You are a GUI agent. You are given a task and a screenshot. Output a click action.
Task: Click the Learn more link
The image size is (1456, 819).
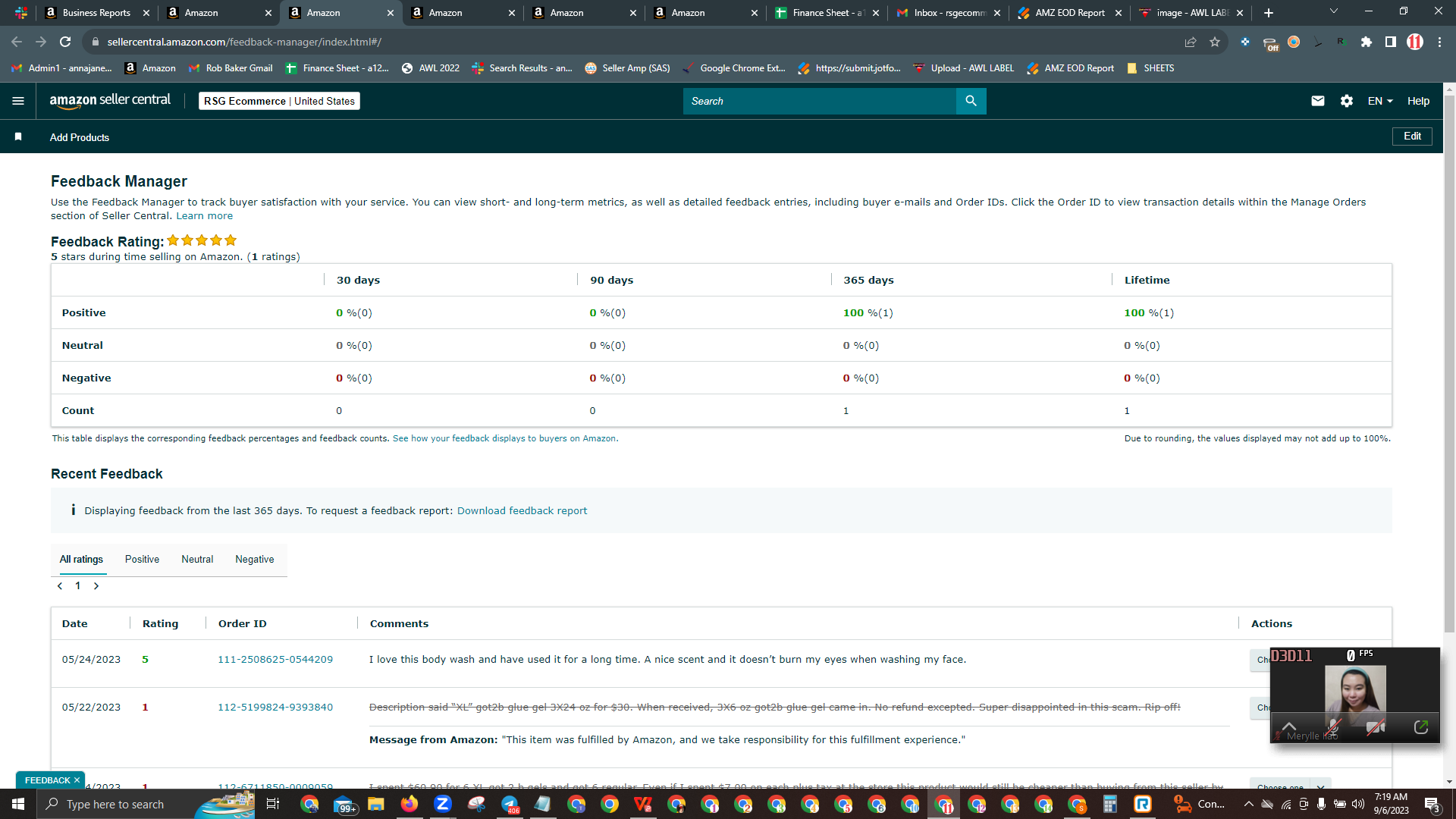click(205, 216)
